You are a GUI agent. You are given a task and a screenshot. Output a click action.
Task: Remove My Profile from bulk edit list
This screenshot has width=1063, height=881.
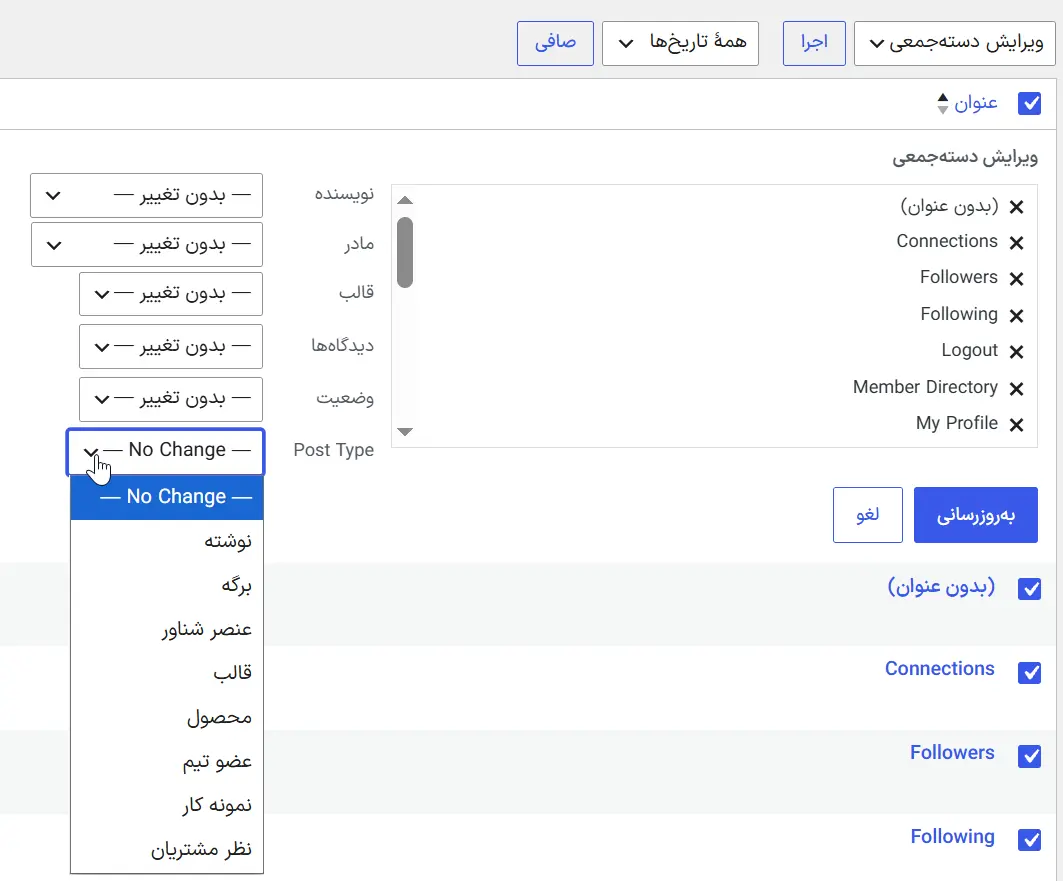1016,425
